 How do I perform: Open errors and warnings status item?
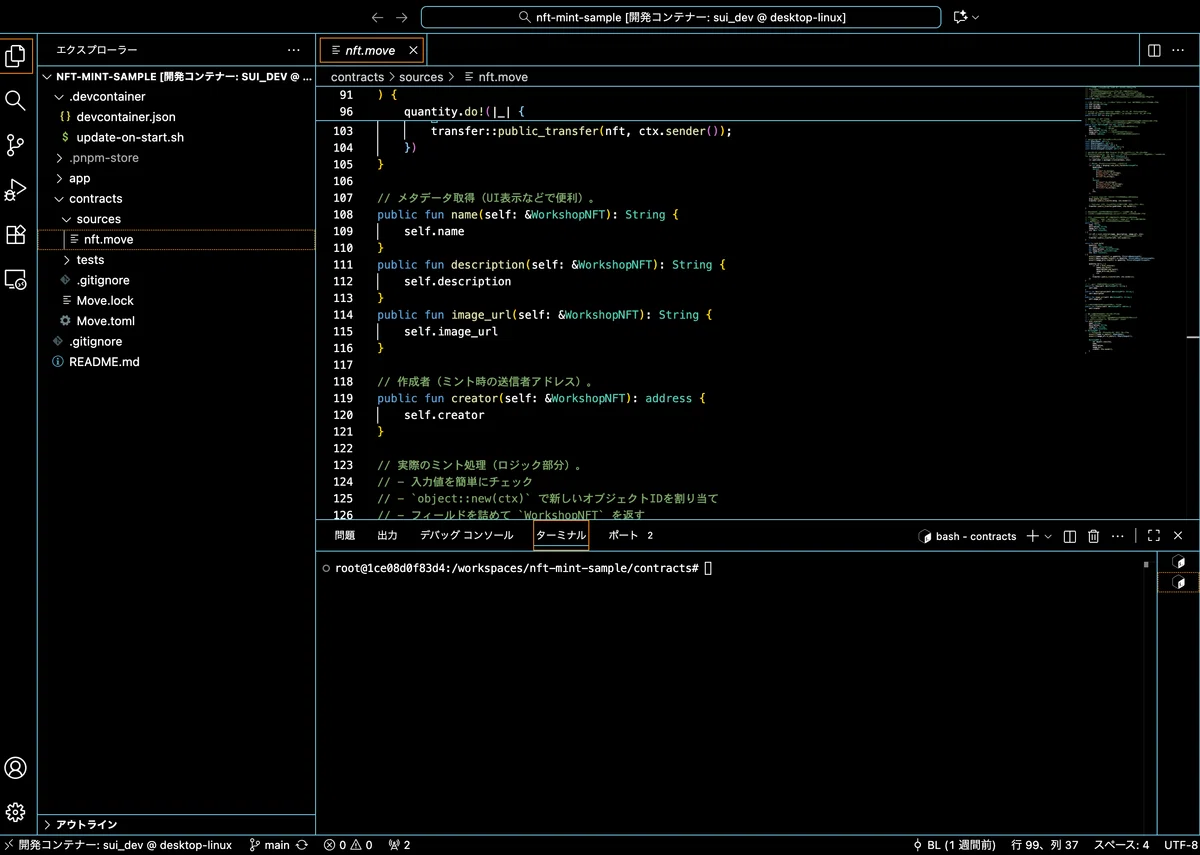pyautogui.click(x=348, y=845)
